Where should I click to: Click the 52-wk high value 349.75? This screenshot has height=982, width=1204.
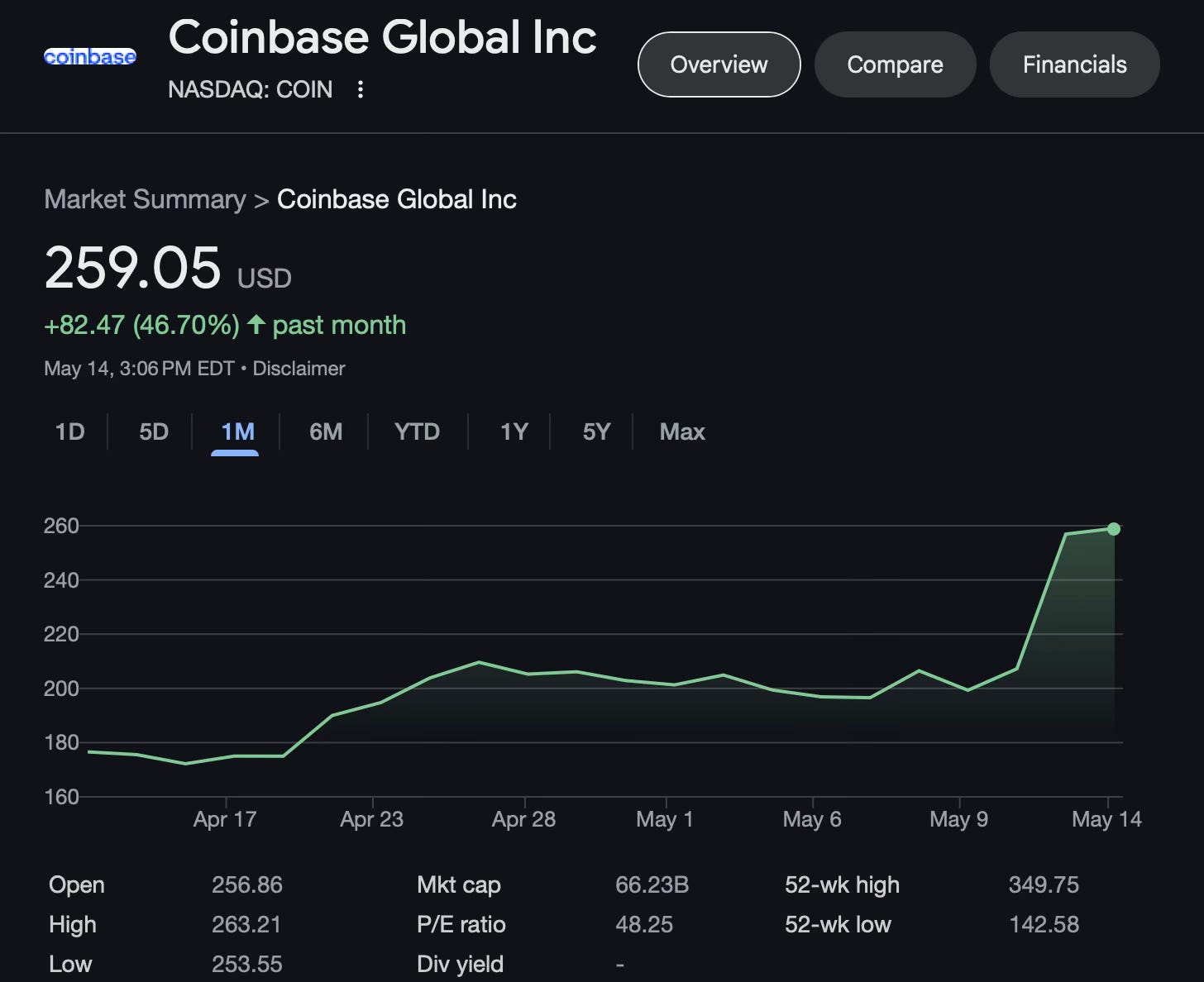1044,884
